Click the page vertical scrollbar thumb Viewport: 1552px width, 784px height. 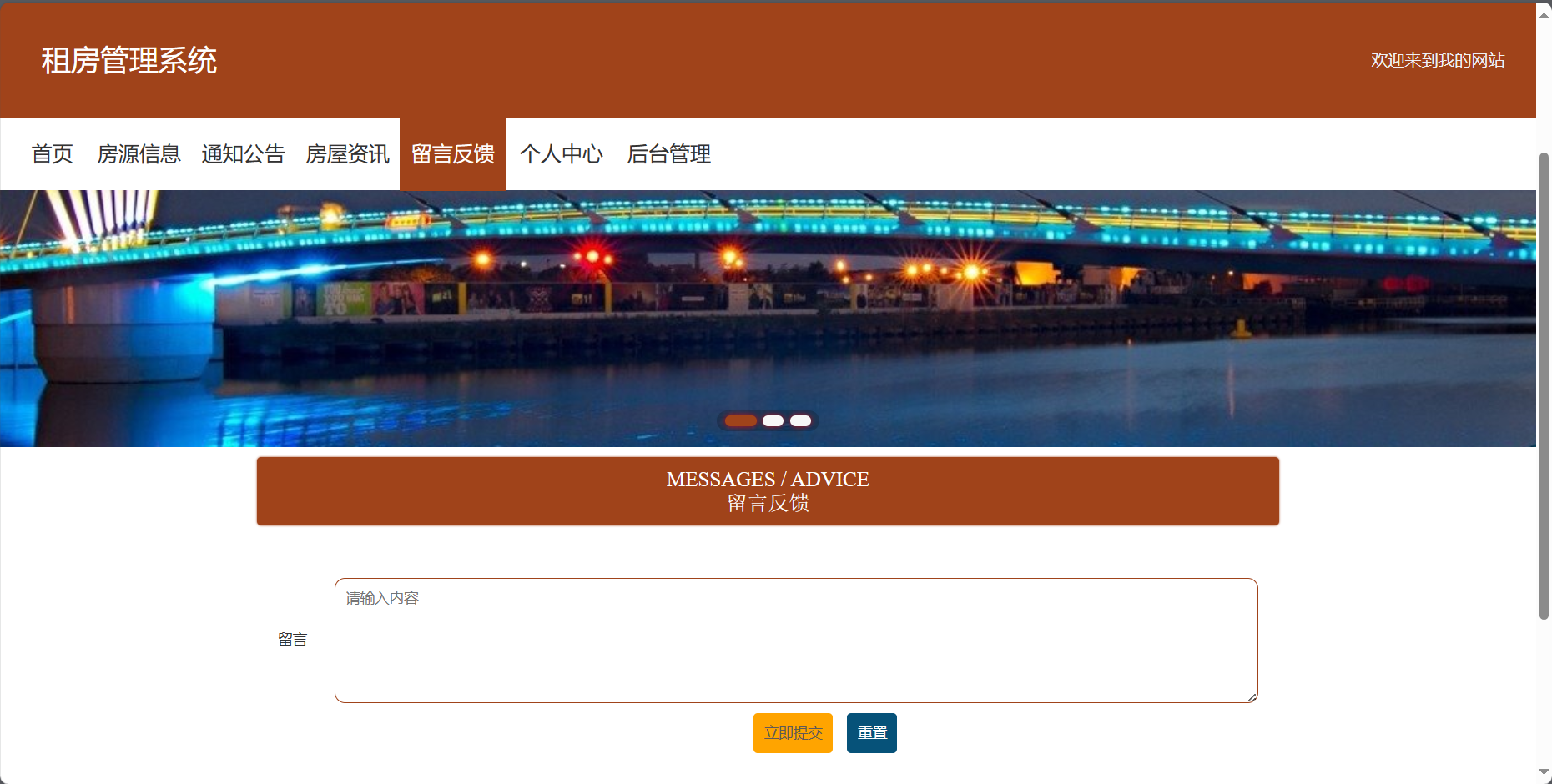1544,385
